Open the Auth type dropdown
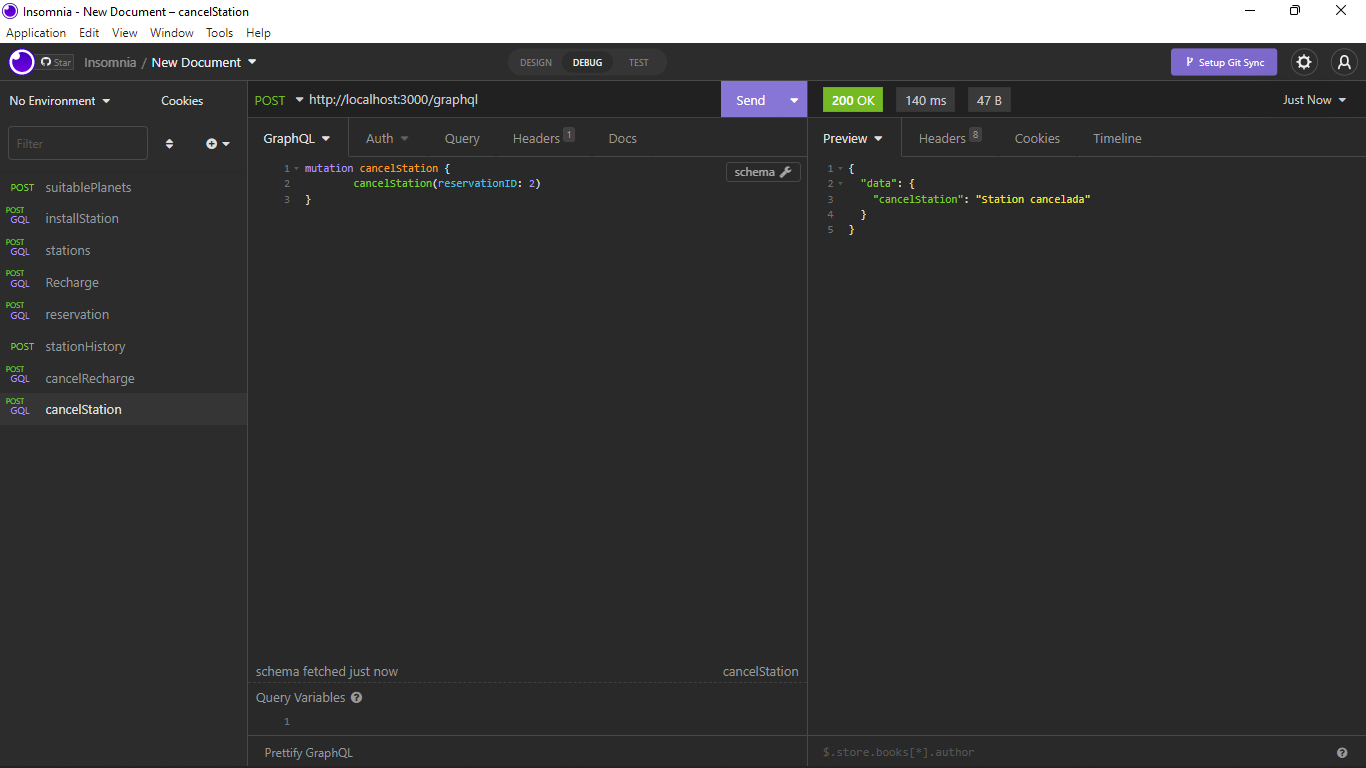This screenshot has height=768, width=1366. (387, 138)
